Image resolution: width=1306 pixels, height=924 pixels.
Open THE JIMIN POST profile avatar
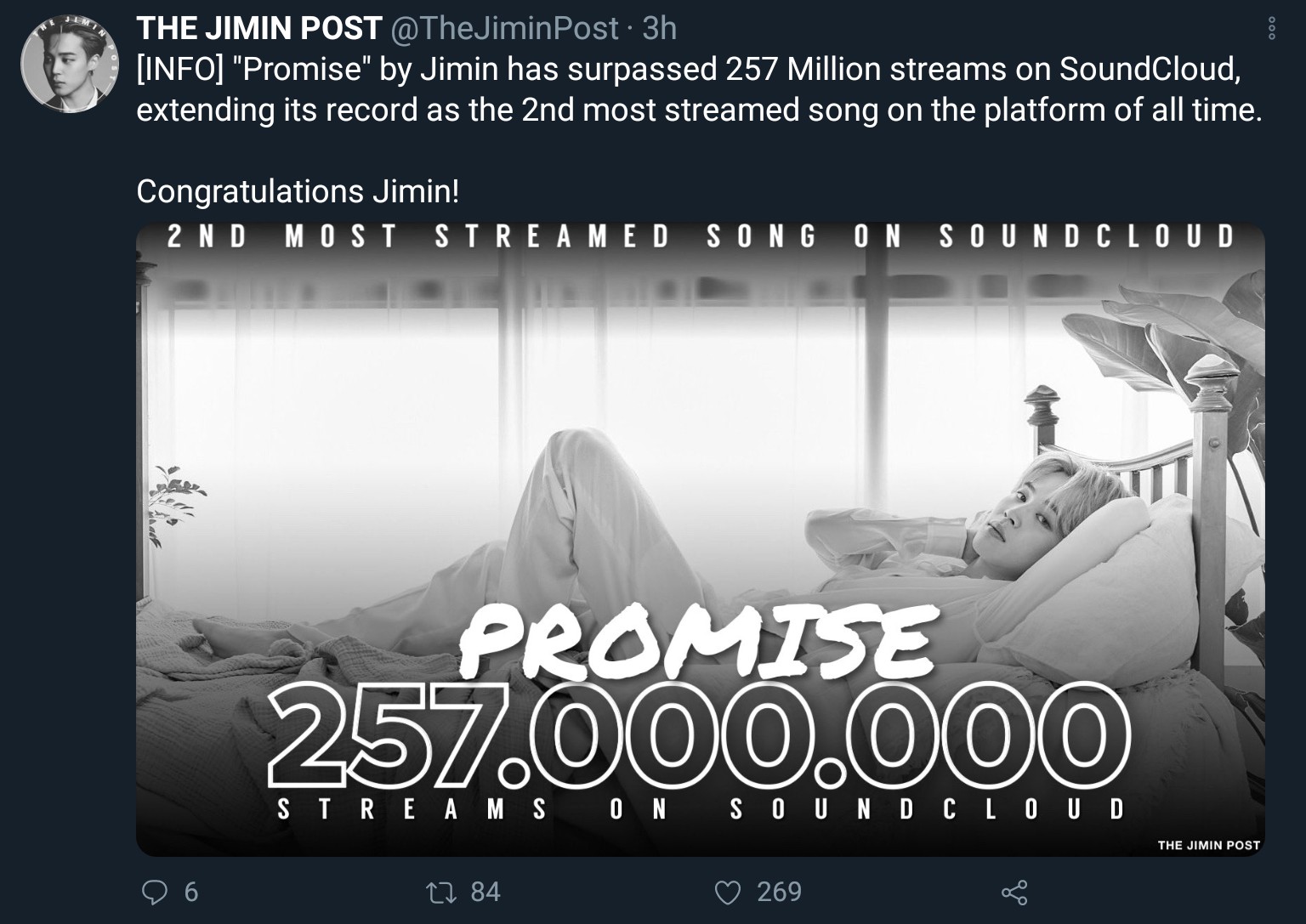[68, 65]
